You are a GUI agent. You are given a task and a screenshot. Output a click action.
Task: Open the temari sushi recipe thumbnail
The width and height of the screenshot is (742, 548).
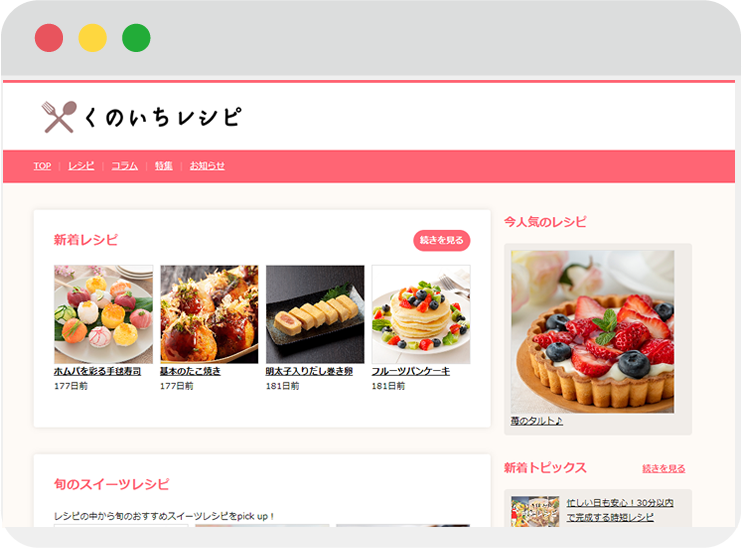[x=104, y=314]
